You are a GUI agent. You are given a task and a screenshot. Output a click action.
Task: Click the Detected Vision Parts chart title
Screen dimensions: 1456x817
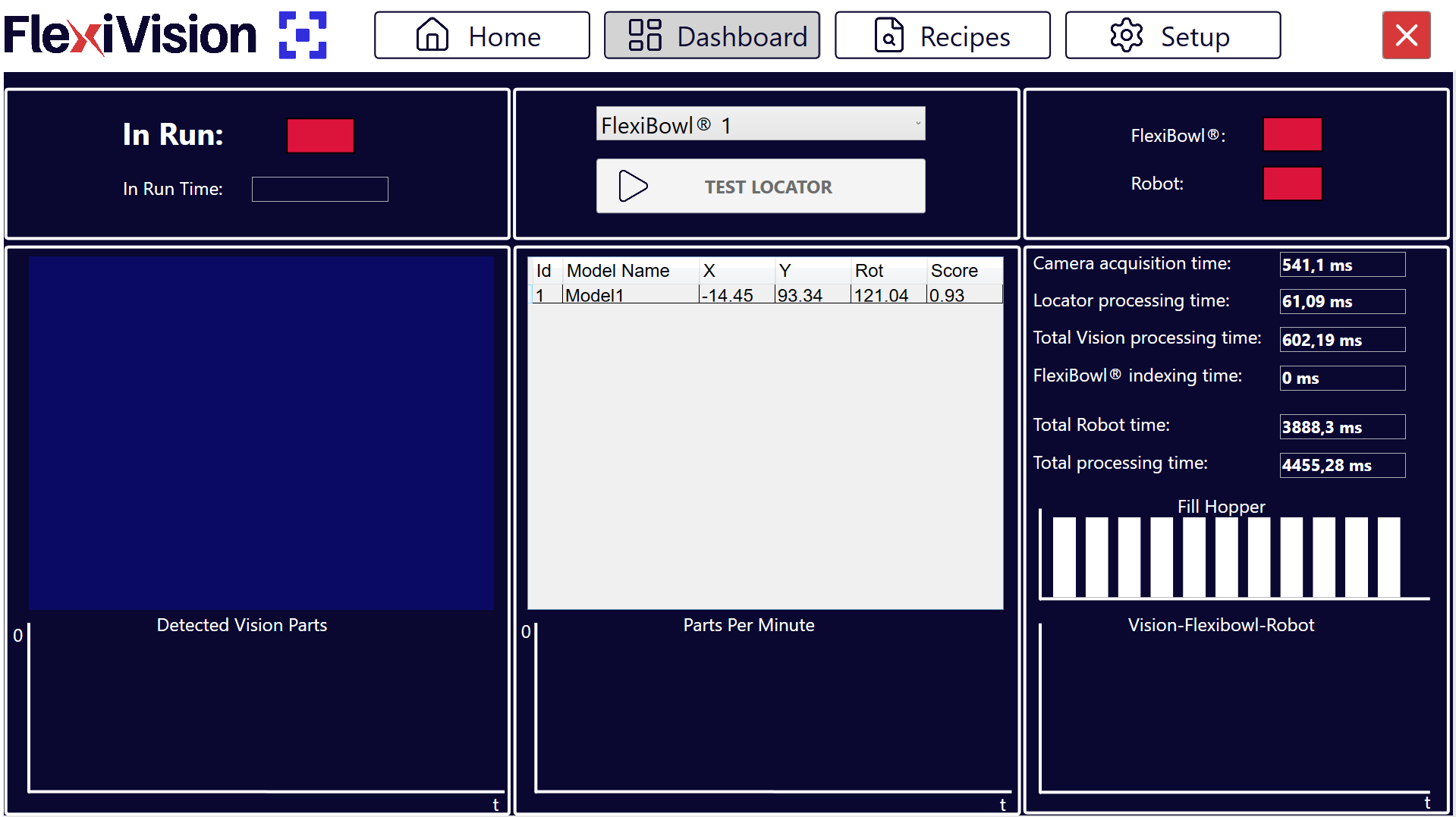click(242, 625)
